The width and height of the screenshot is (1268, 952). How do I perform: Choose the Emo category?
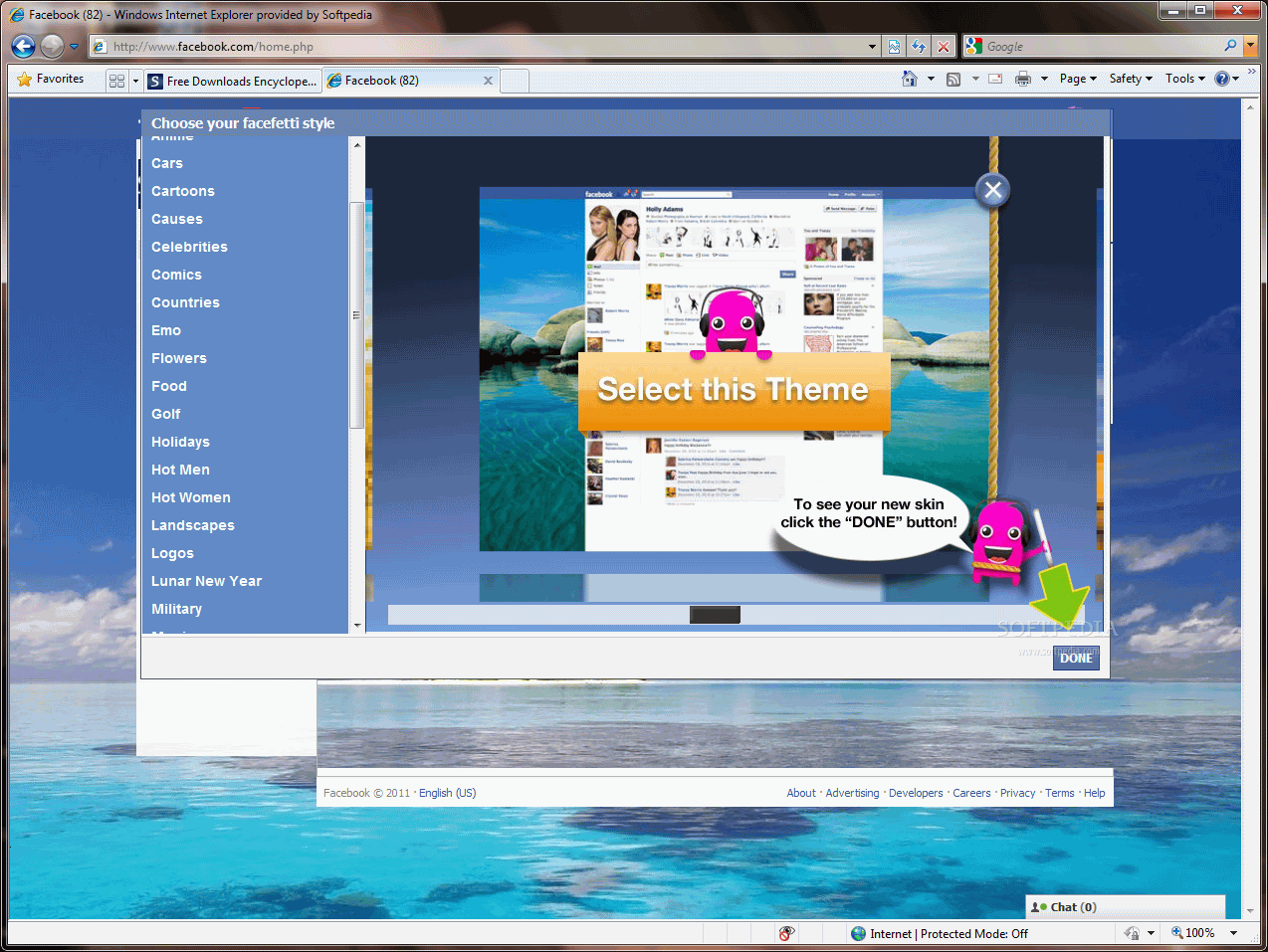click(x=166, y=330)
